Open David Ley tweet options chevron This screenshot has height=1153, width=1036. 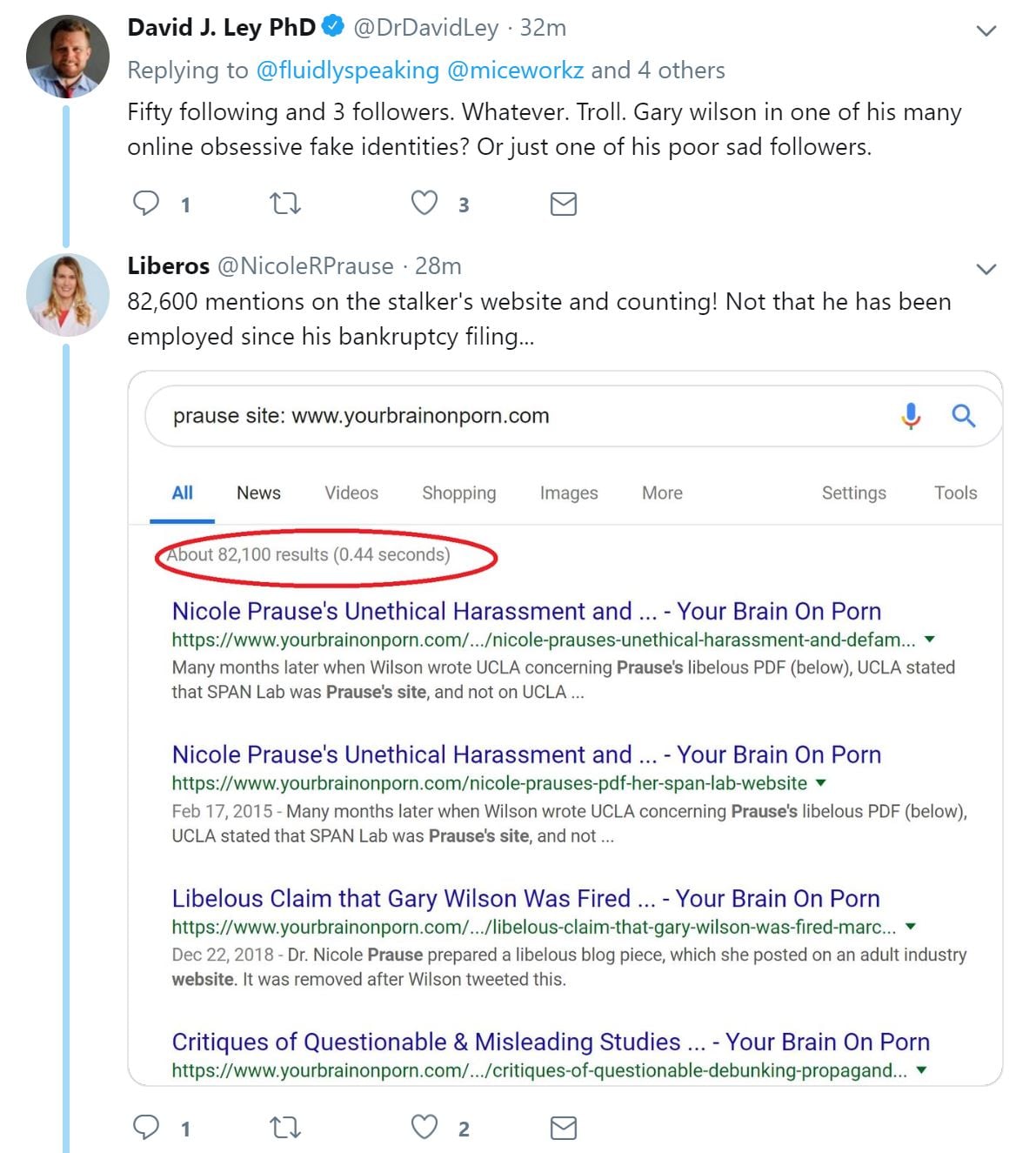click(986, 31)
